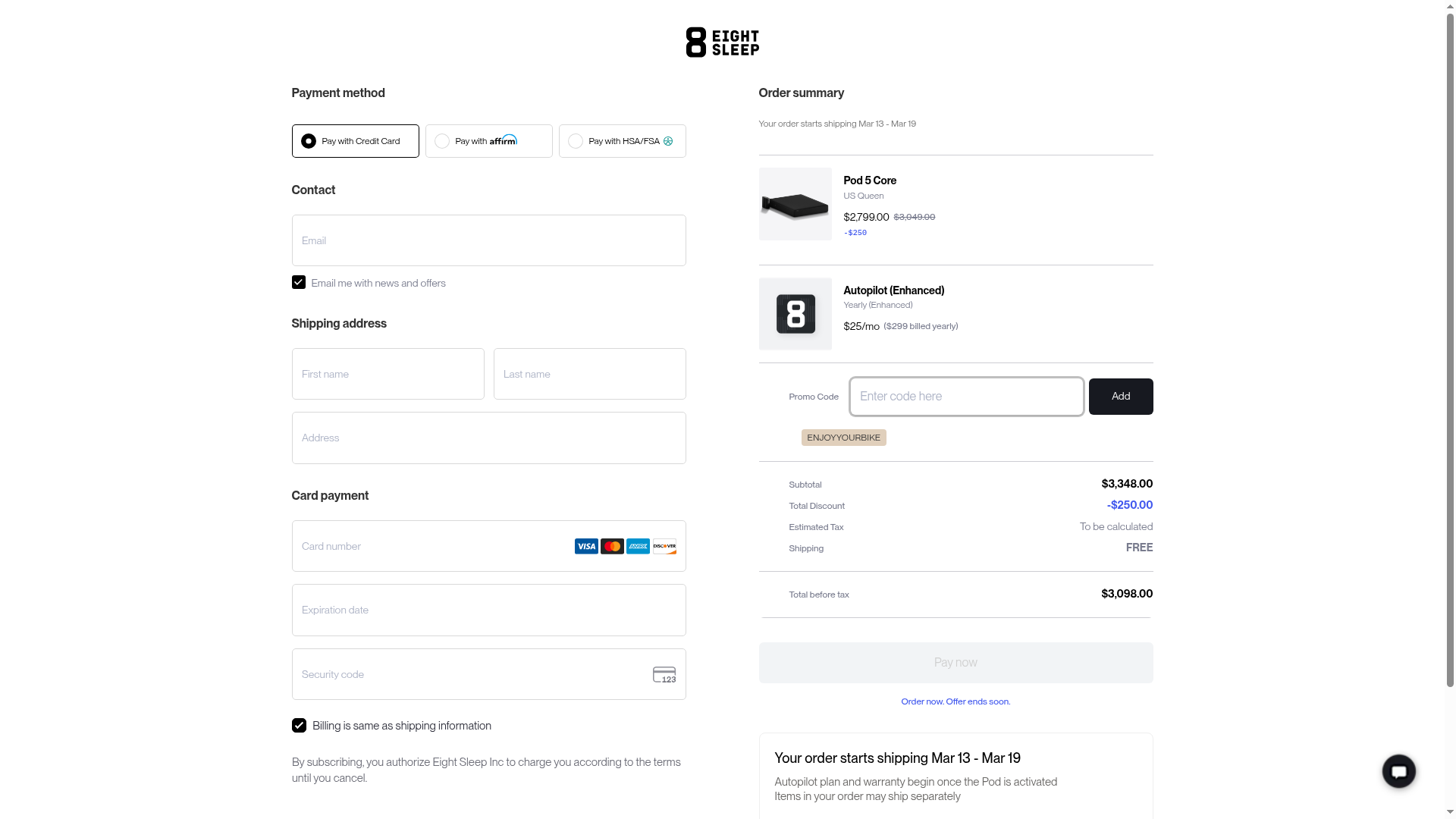Click into the Email input field
Viewport: 1456px width, 819px height.
[488, 240]
